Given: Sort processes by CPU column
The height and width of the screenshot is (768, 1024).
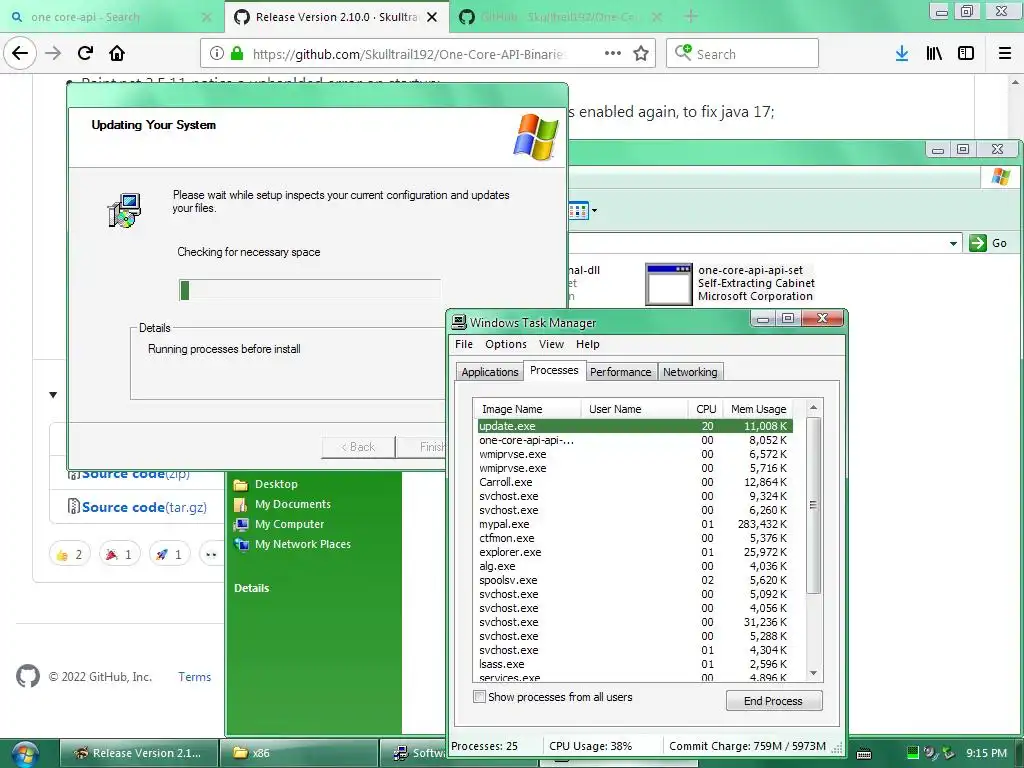Looking at the screenshot, I should click(705, 409).
